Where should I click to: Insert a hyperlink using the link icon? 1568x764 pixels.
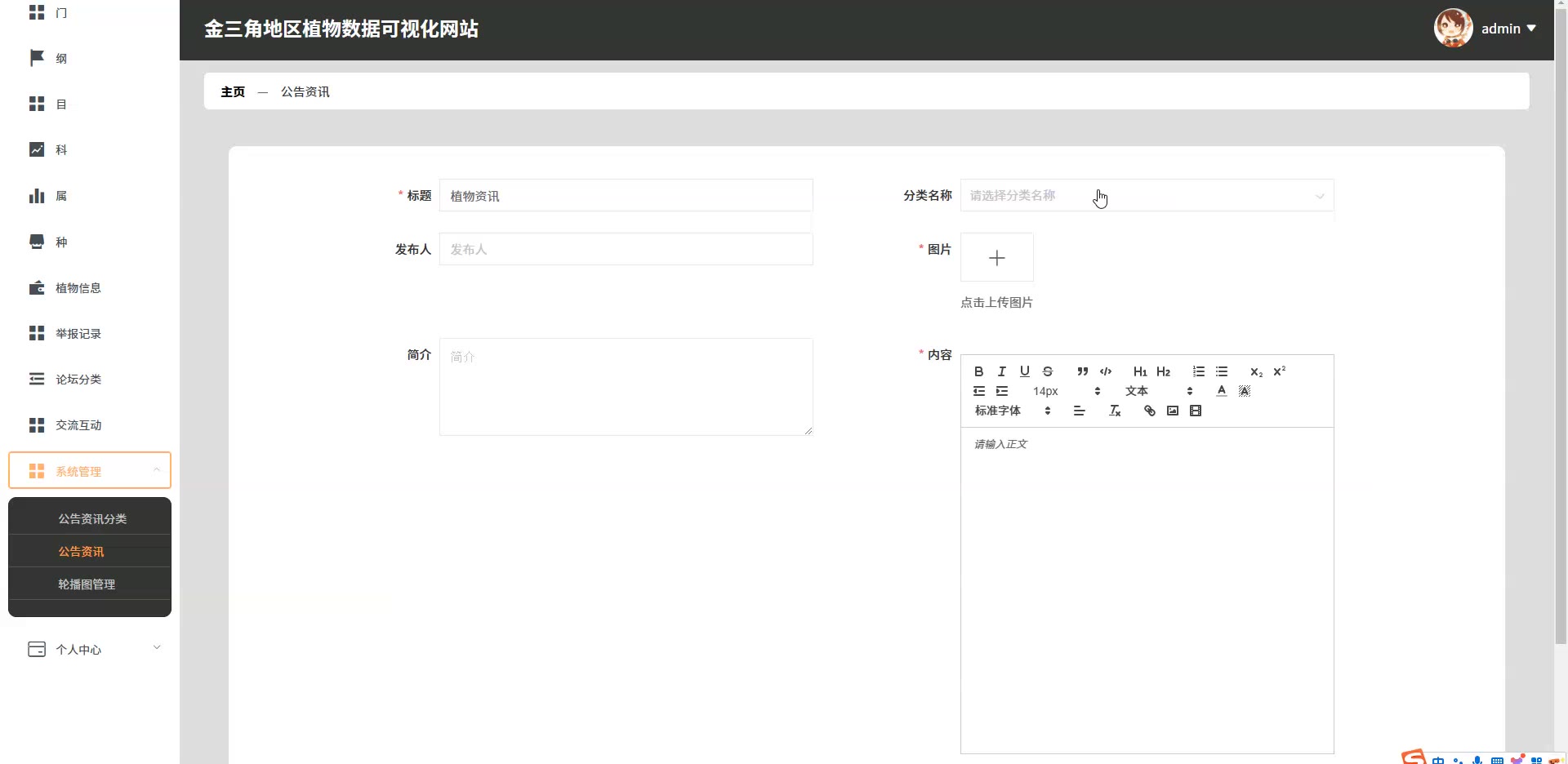tap(1149, 411)
